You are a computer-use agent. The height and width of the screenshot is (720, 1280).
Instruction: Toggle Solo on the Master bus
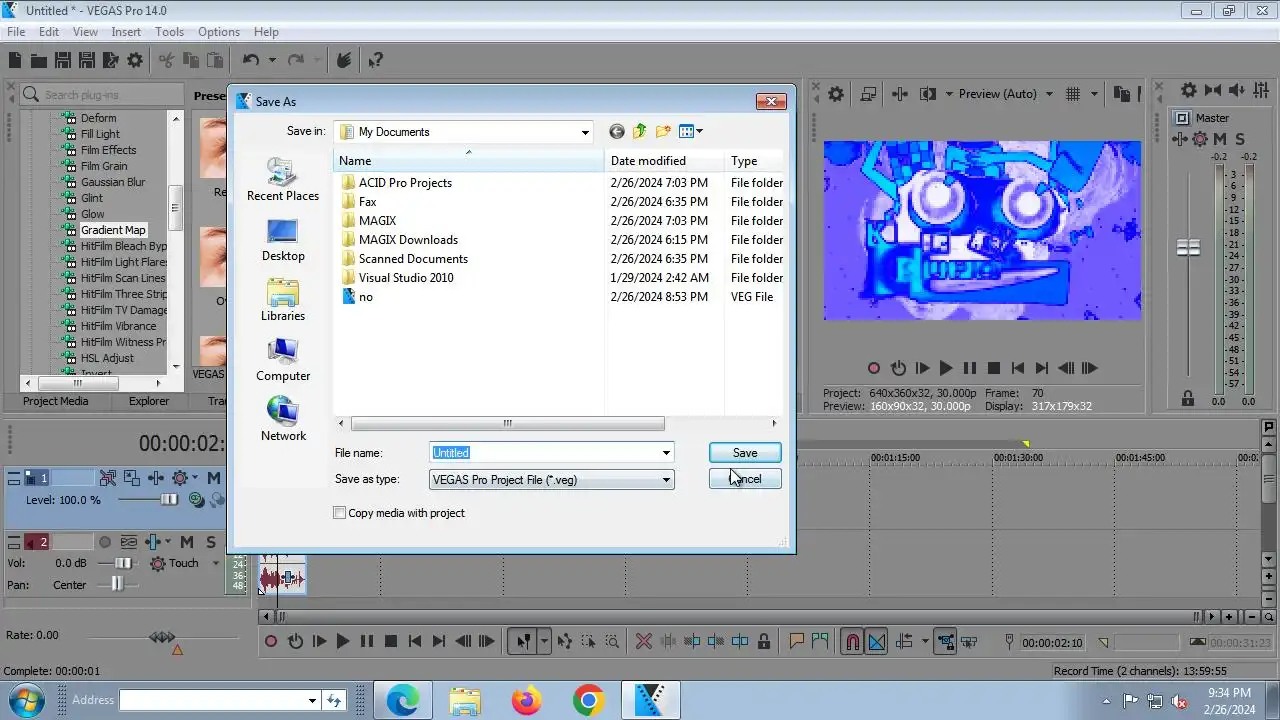coord(1240,139)
